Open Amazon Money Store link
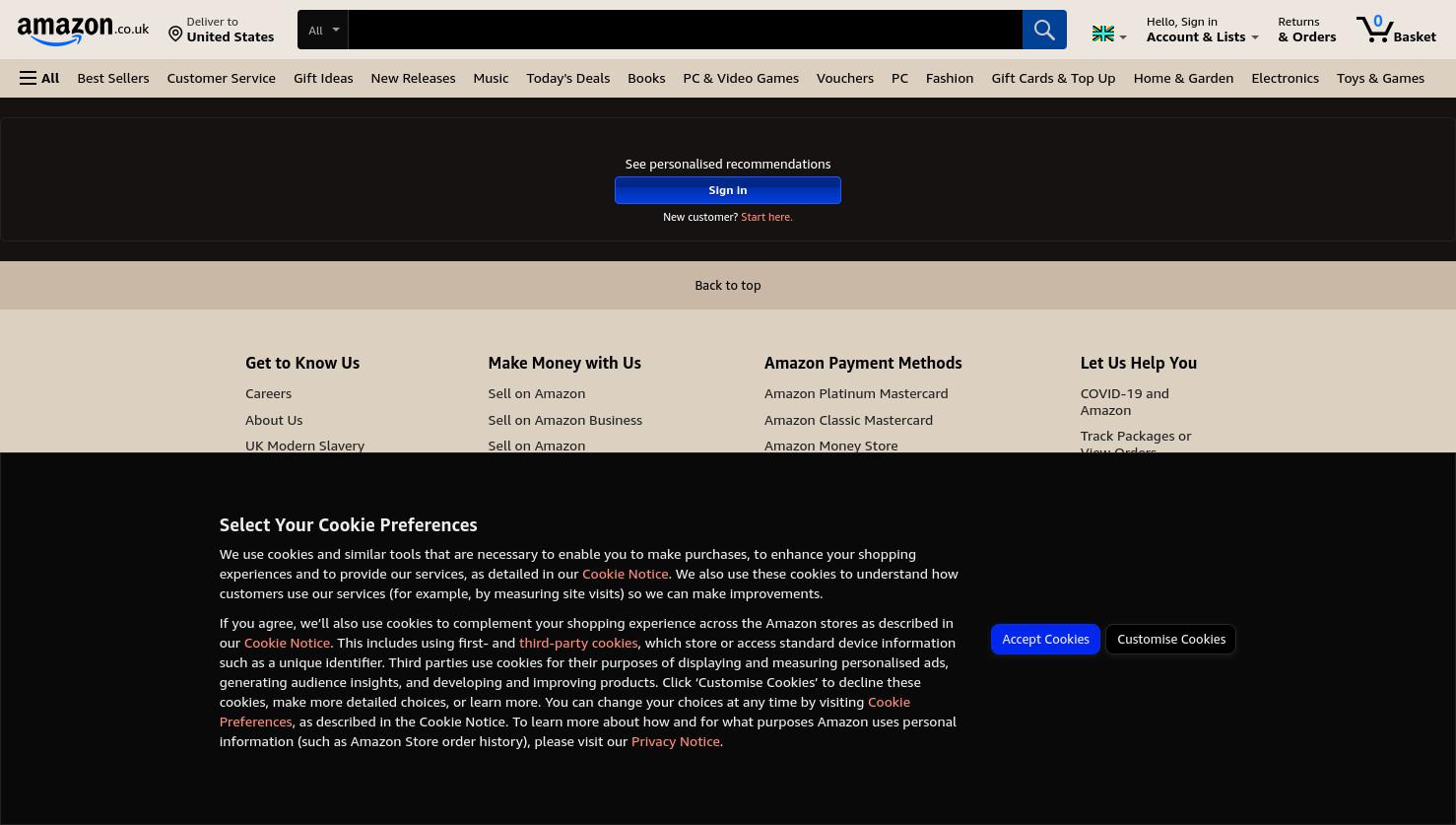Screen dimensions: 1456x825 click(830, 446)
